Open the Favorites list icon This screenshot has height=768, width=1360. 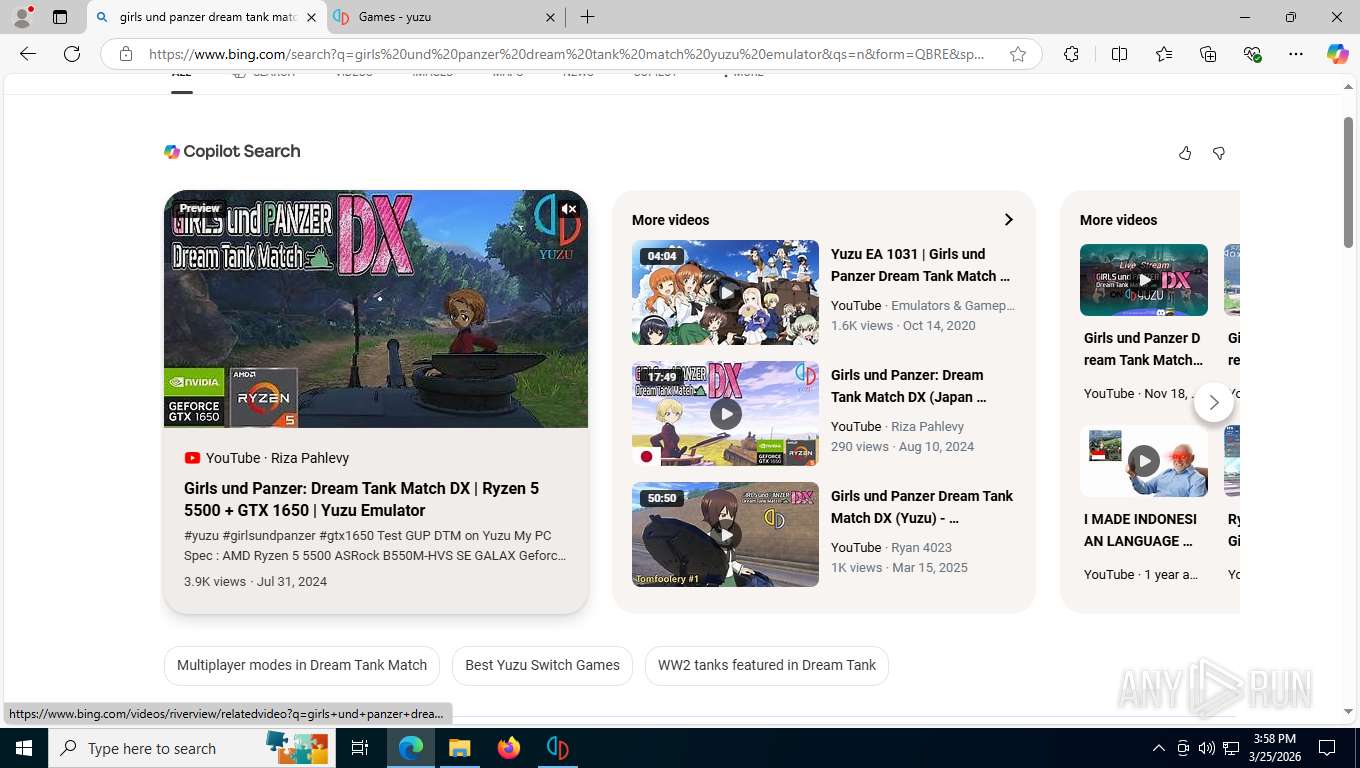tap(1164, 54)
